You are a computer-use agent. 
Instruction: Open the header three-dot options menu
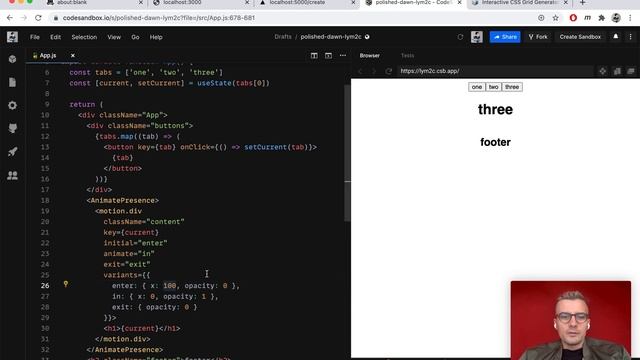click(630, 37)
